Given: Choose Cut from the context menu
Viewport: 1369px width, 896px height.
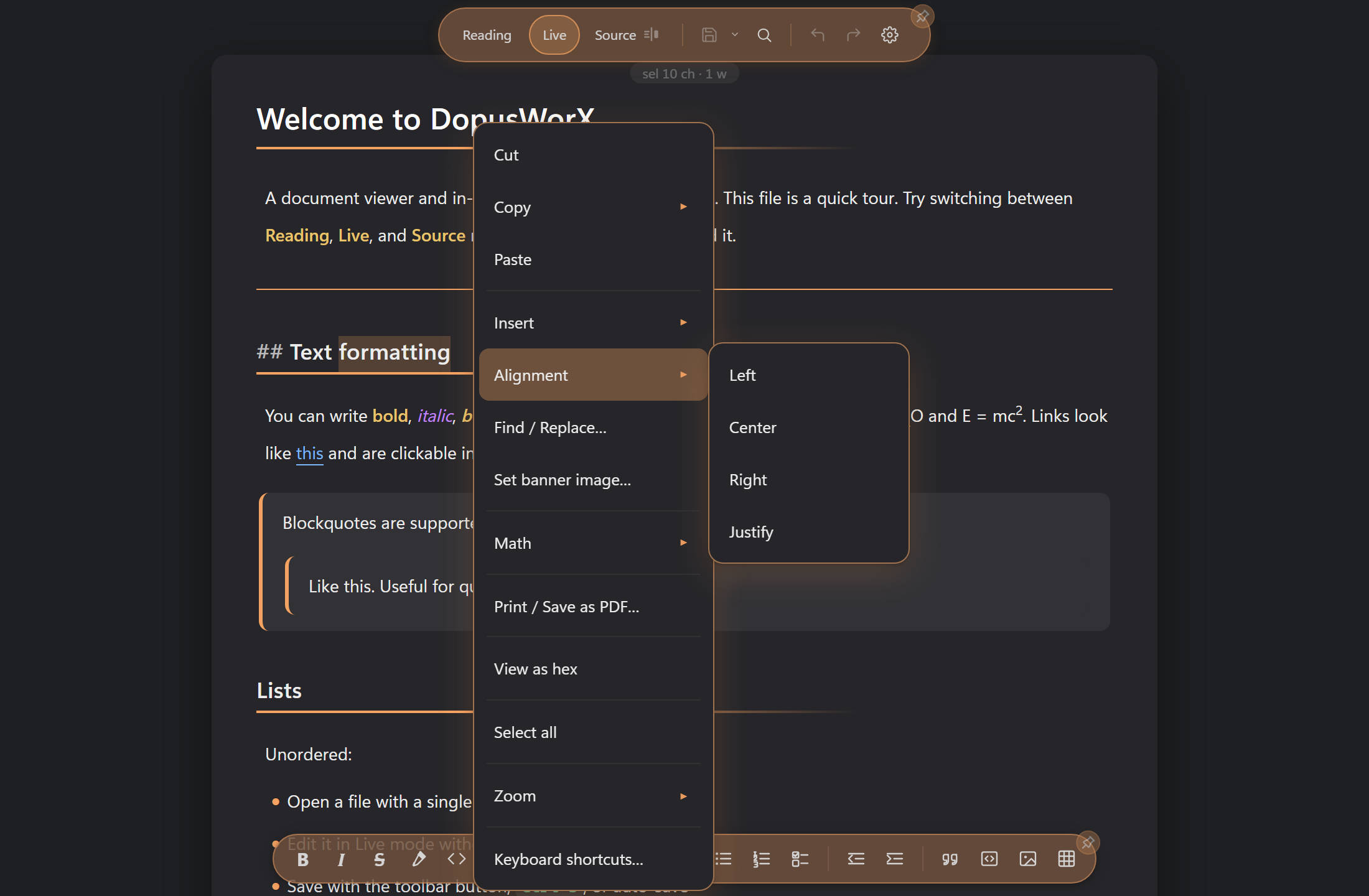Looking at the screenshot, I should pyautogui.click(x=594, y=155).
